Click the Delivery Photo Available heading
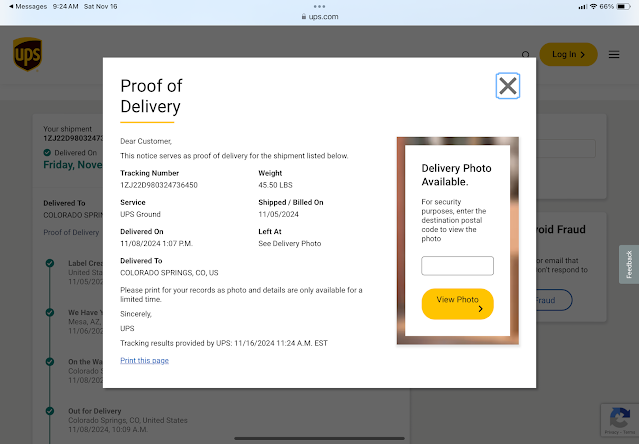 tap(456, 175)
